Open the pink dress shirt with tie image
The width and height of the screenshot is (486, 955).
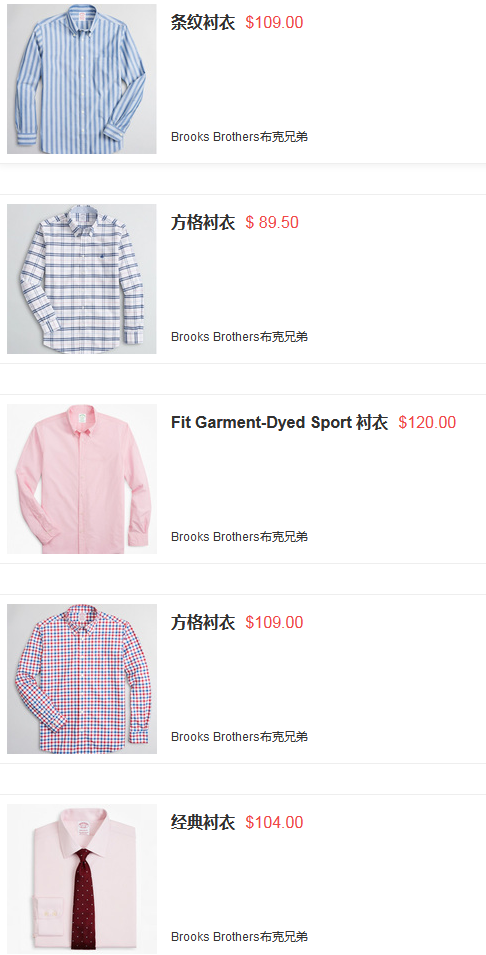click(x=82, y=879)
